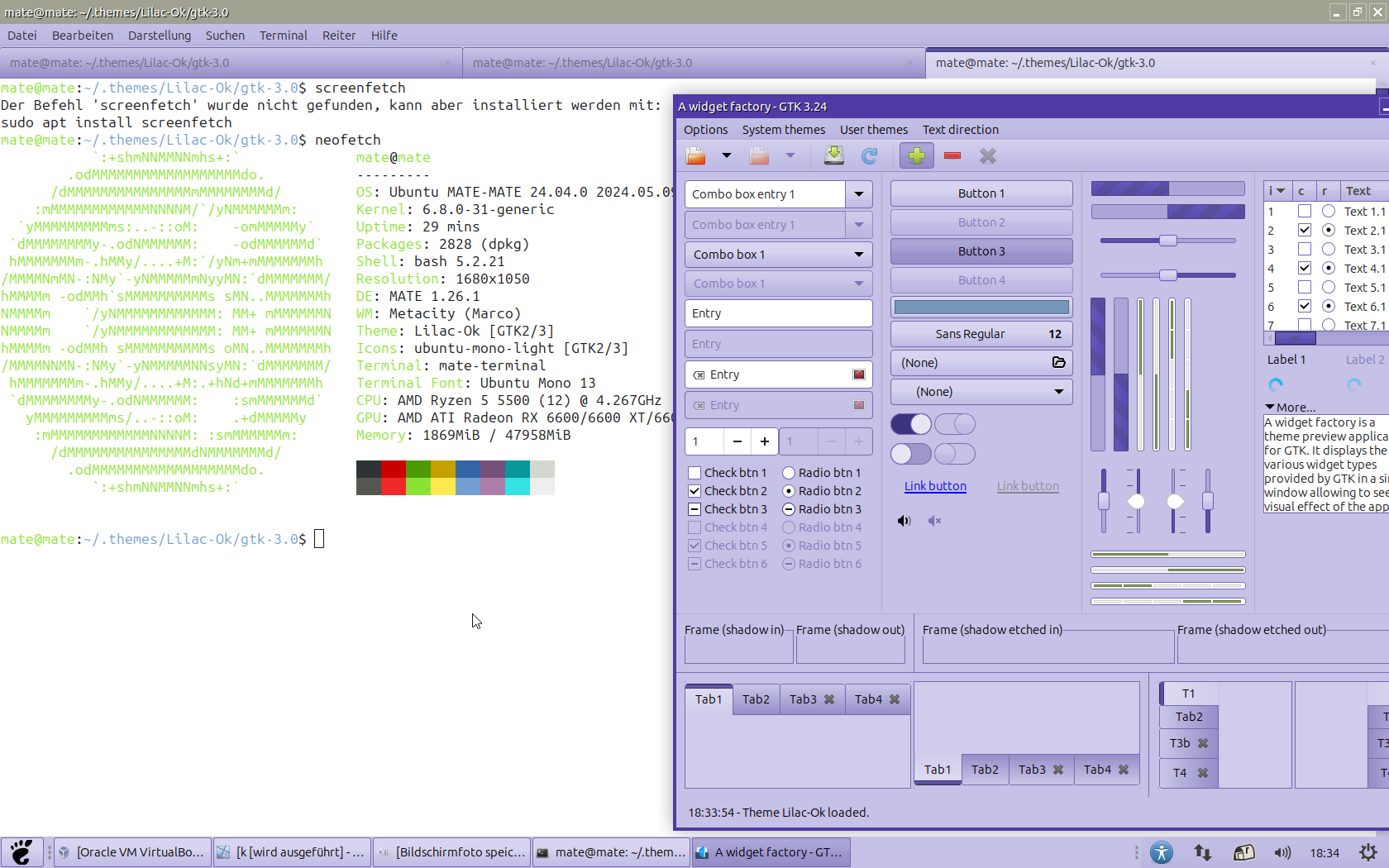Screen dimensions: 1389x868
Task: Switch to Tab2 in the top-left notebook
Action: click(x=756, y=699)
